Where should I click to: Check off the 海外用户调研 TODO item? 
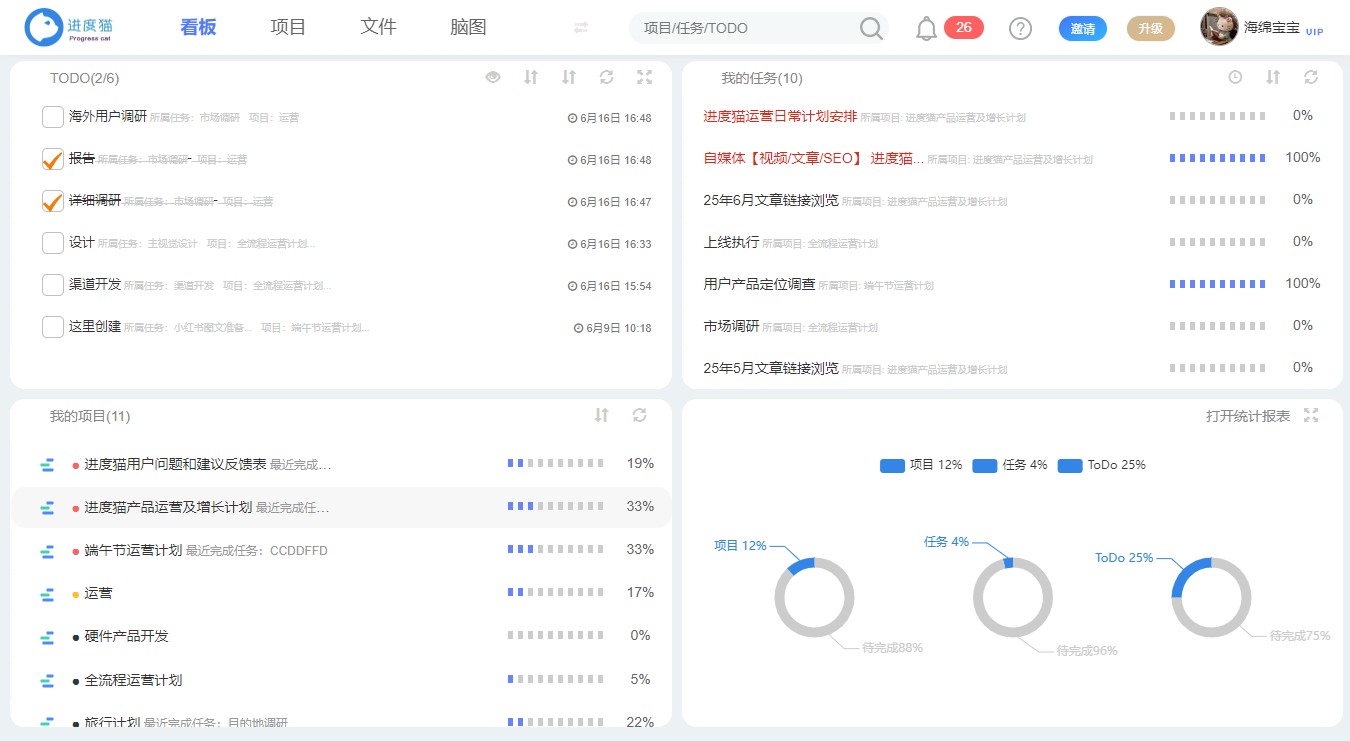52,116
